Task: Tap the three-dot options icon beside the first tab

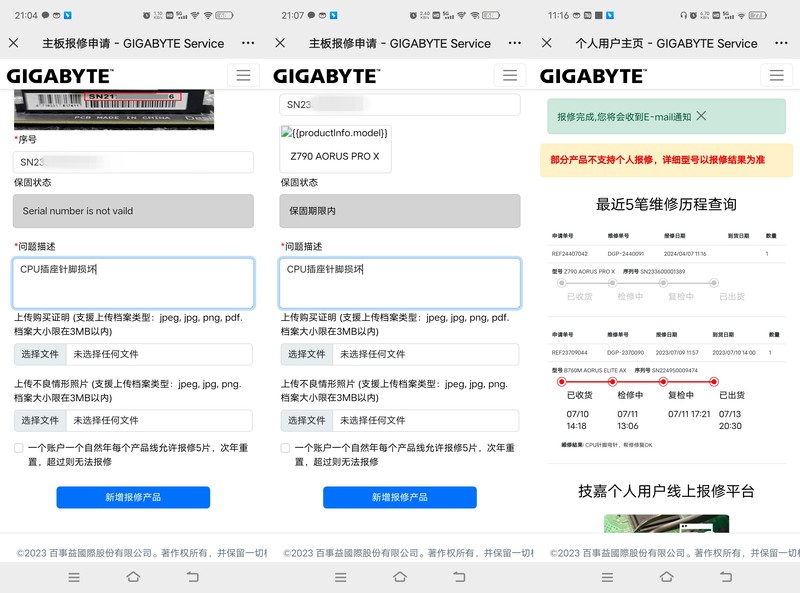Action: (x=248, y=44)
